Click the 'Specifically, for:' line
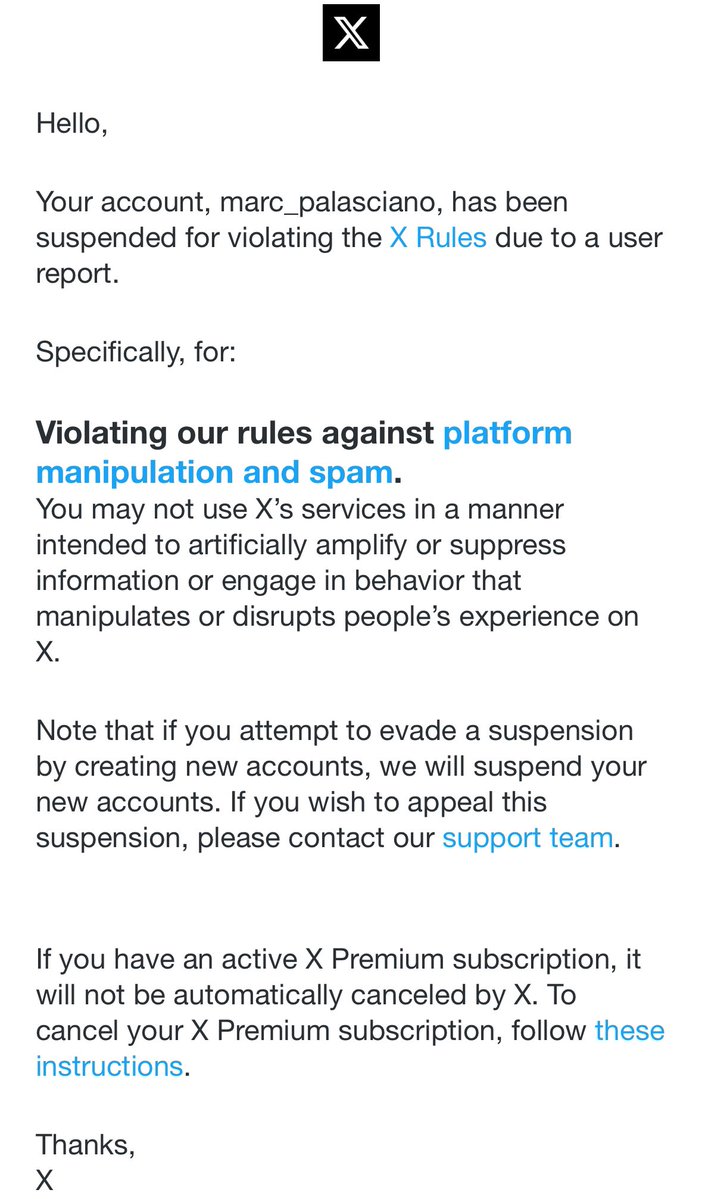 click(136, 353)
